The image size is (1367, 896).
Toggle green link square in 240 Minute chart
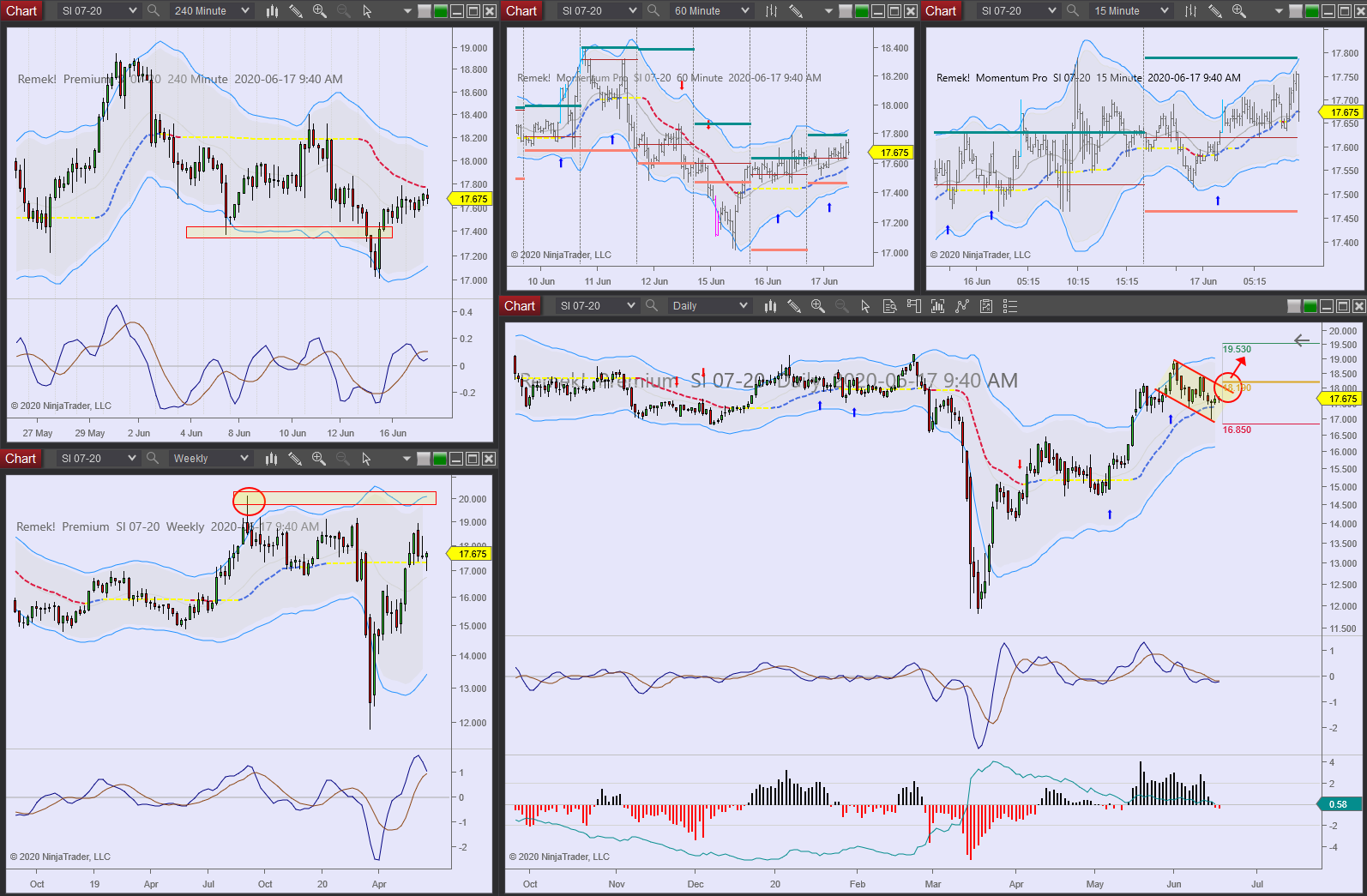[441, 11]
